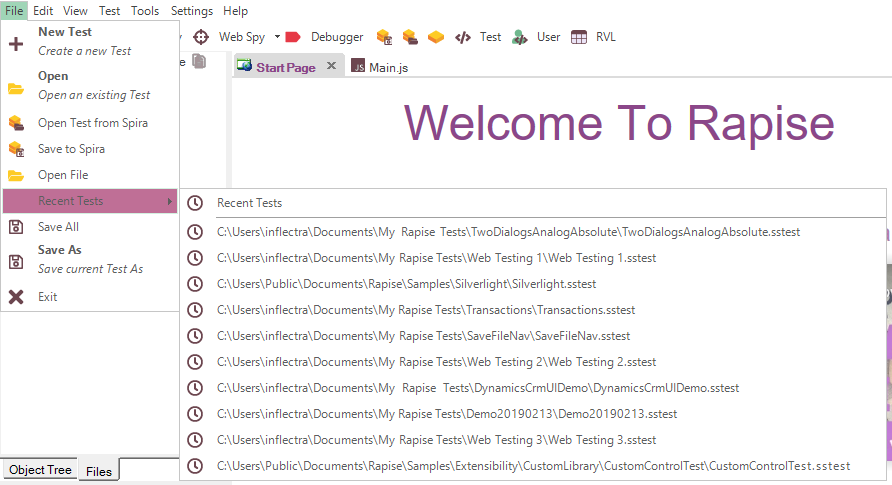Click the RVL toolbar label
This screenshot has height=485, width=892.
pos(605,37)
